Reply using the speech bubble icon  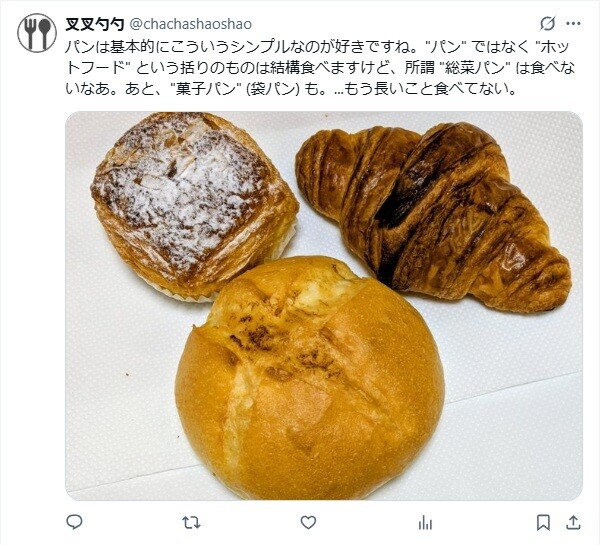[74, 522]
